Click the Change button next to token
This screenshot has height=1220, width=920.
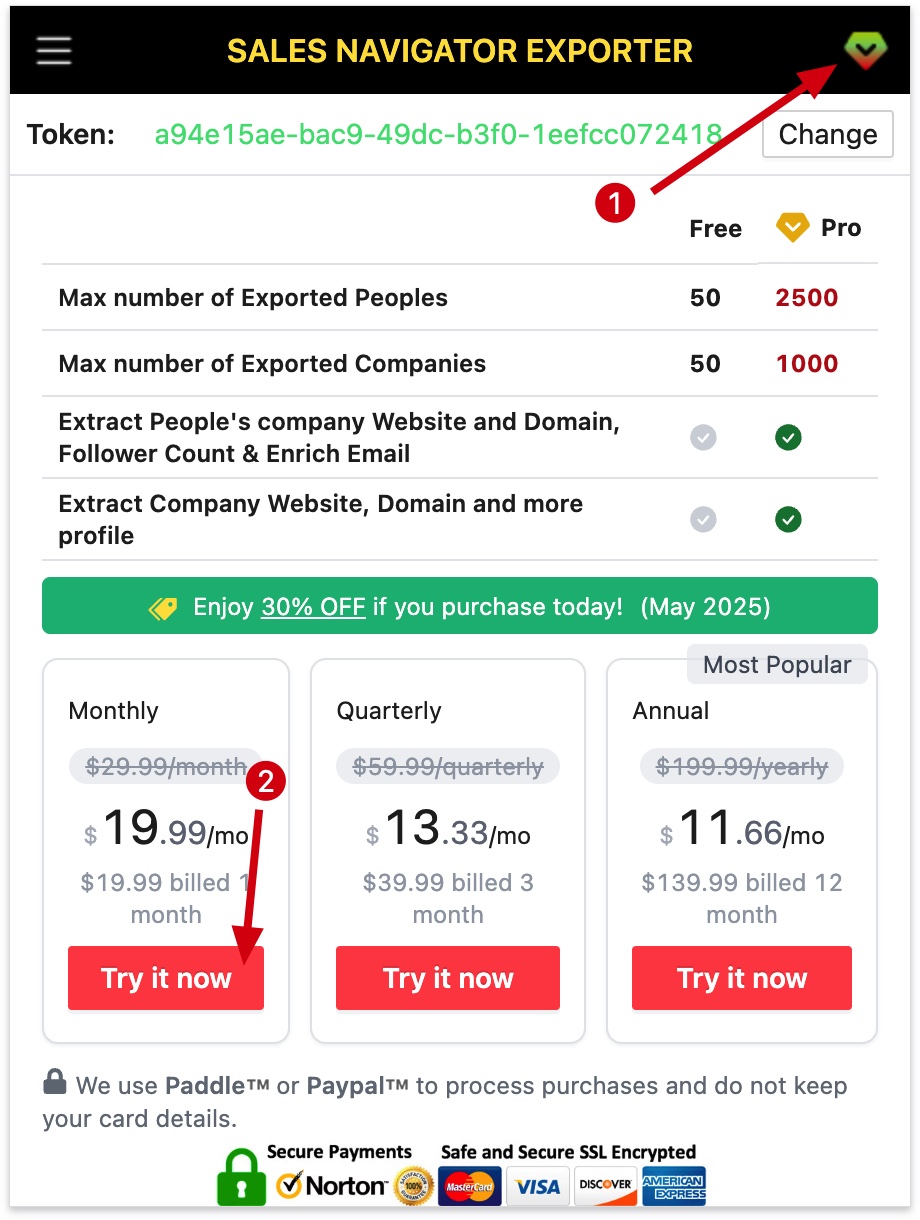click(827, 133)
